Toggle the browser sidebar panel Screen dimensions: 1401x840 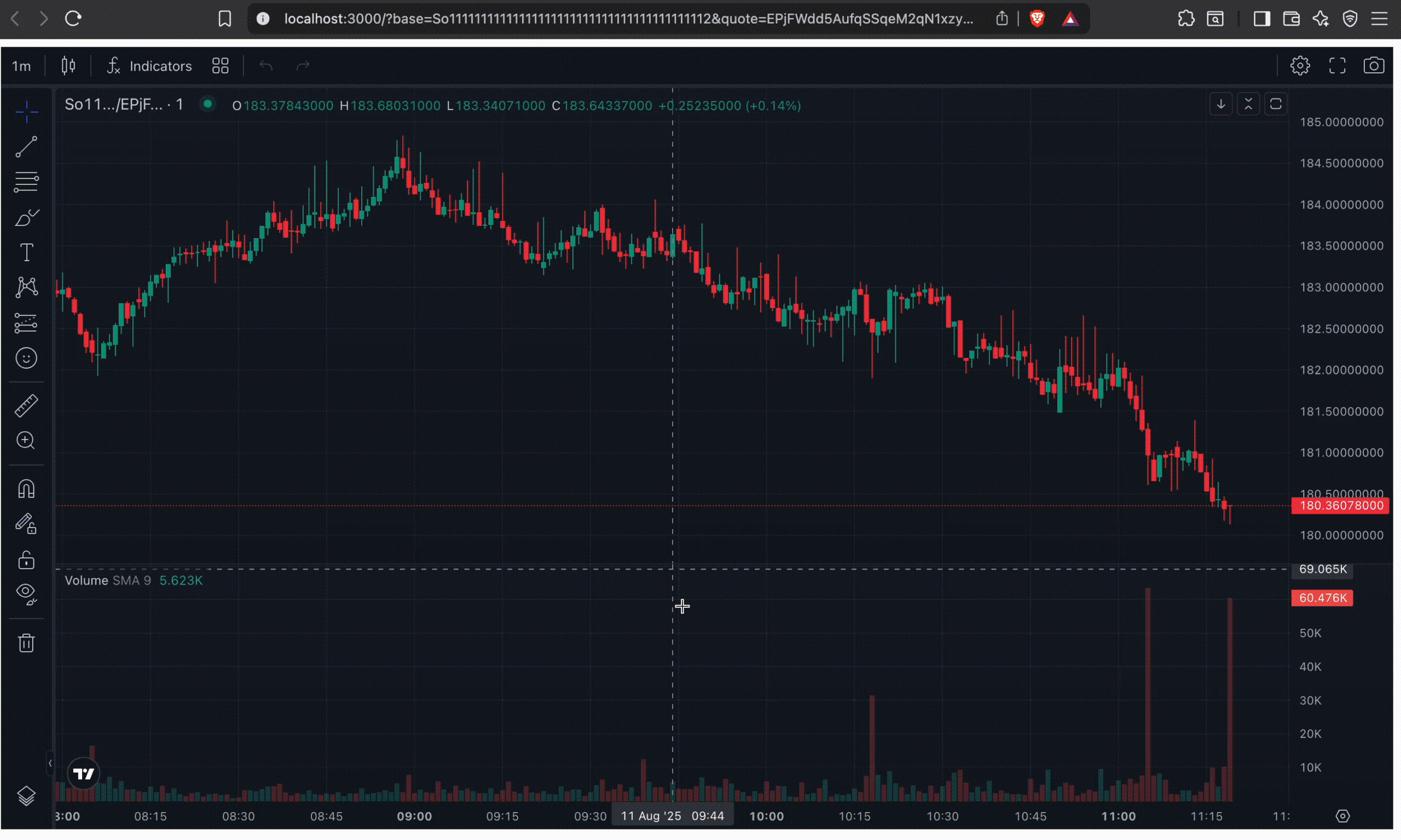pyautogui.click(x=1261, y=19)
